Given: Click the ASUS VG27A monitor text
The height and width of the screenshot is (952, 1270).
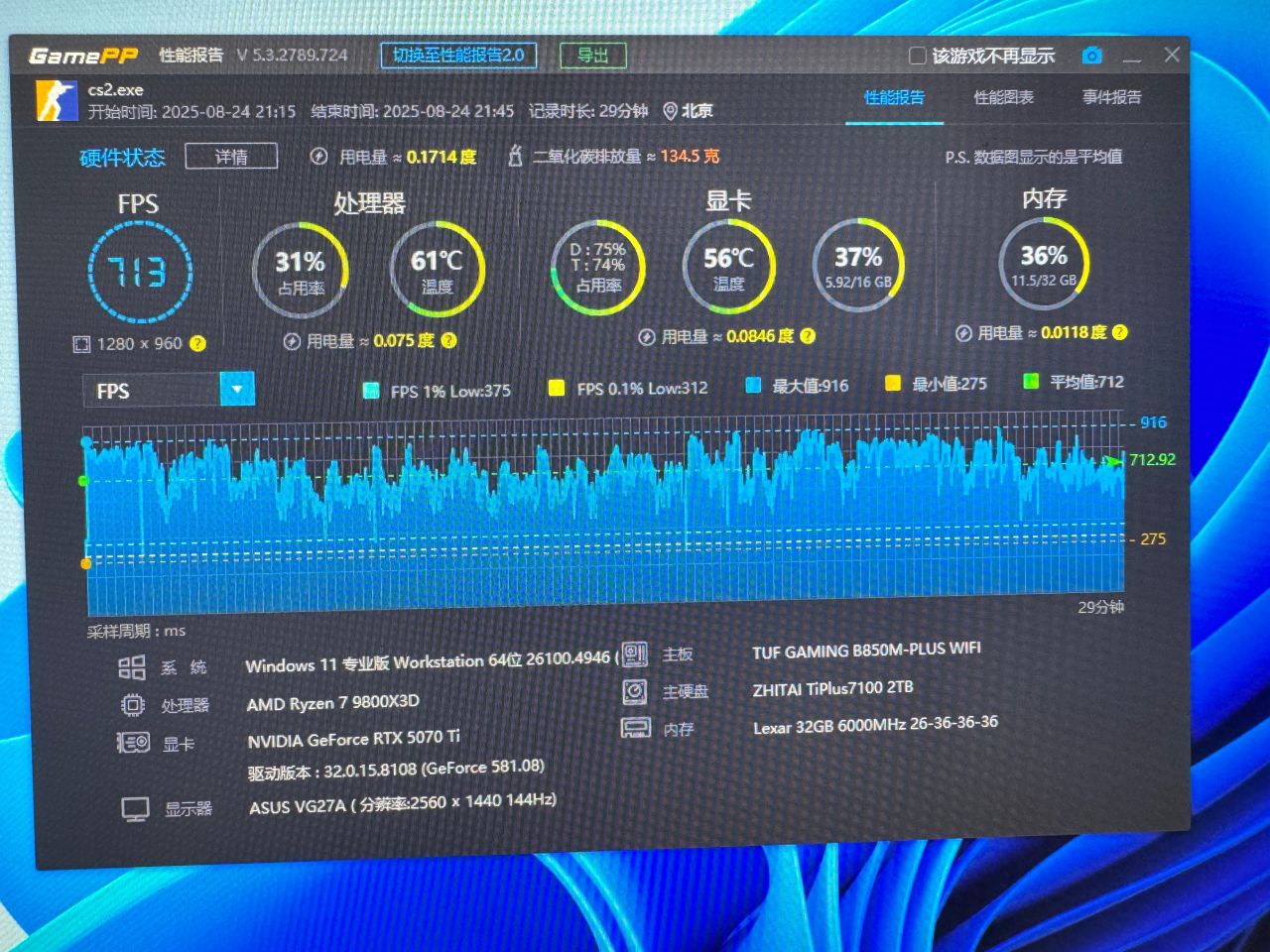Looking at the screenshot, I should 402,803.
